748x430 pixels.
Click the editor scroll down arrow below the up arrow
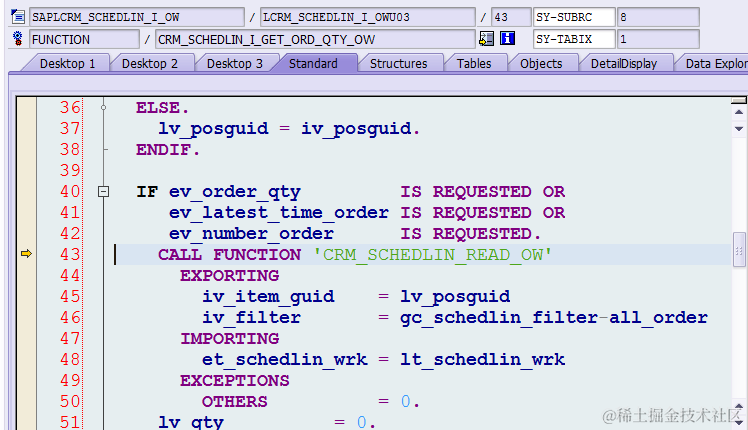point(739,128)
